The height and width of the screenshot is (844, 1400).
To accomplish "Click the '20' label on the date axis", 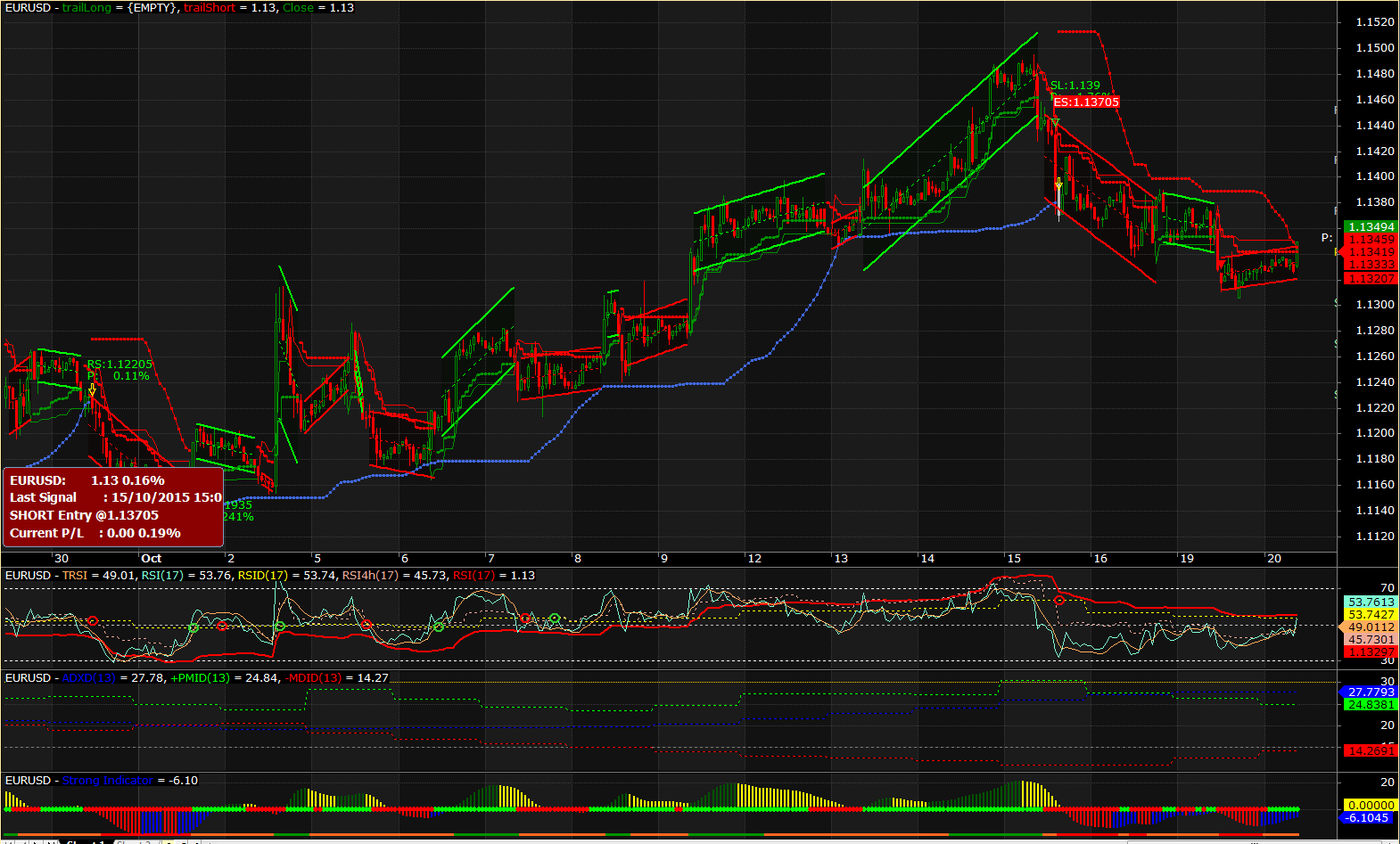I will point(1273,559).
